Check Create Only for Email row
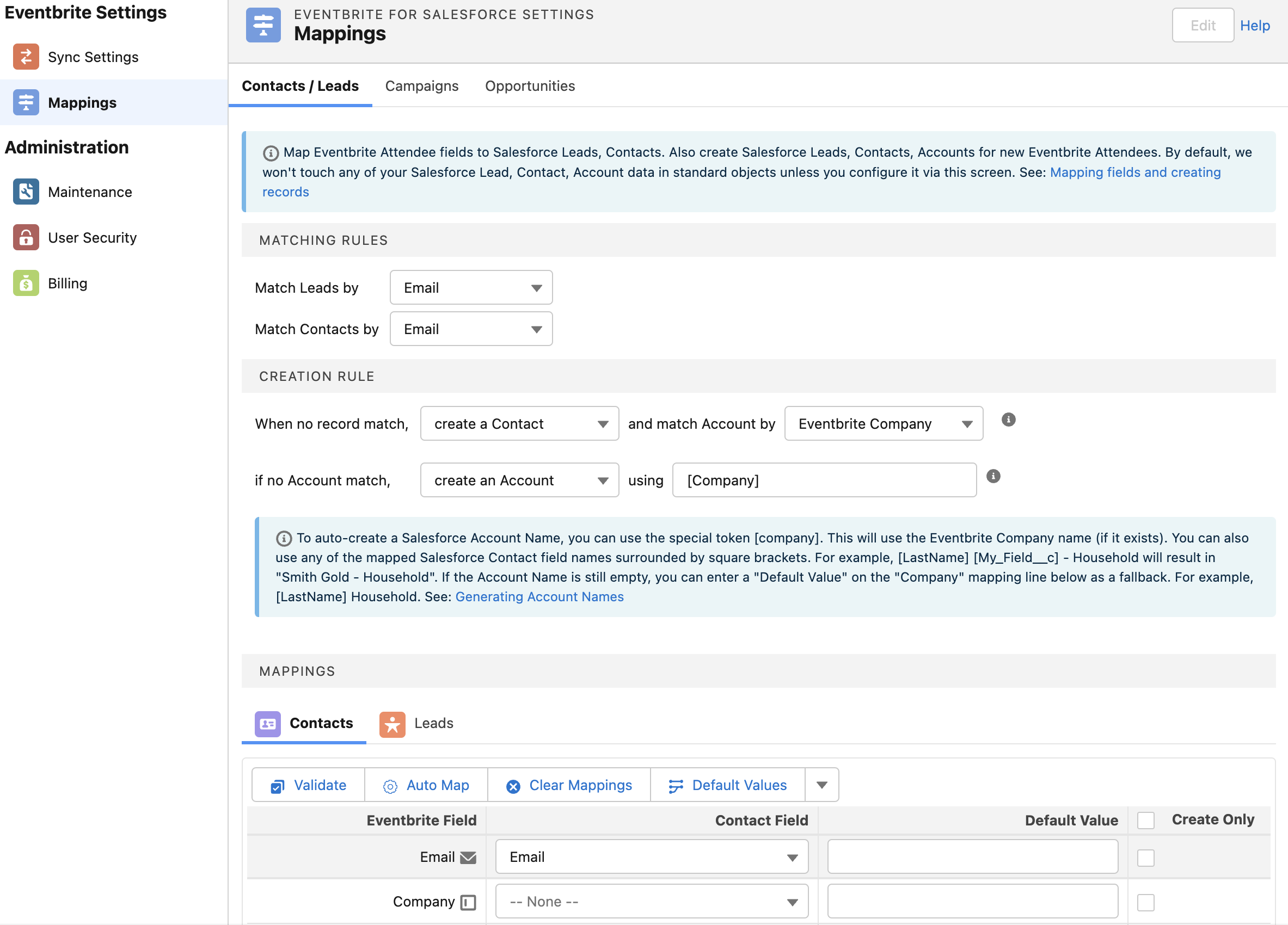The width and height of the screenshot is (1288, 925). pos(1145,858)
